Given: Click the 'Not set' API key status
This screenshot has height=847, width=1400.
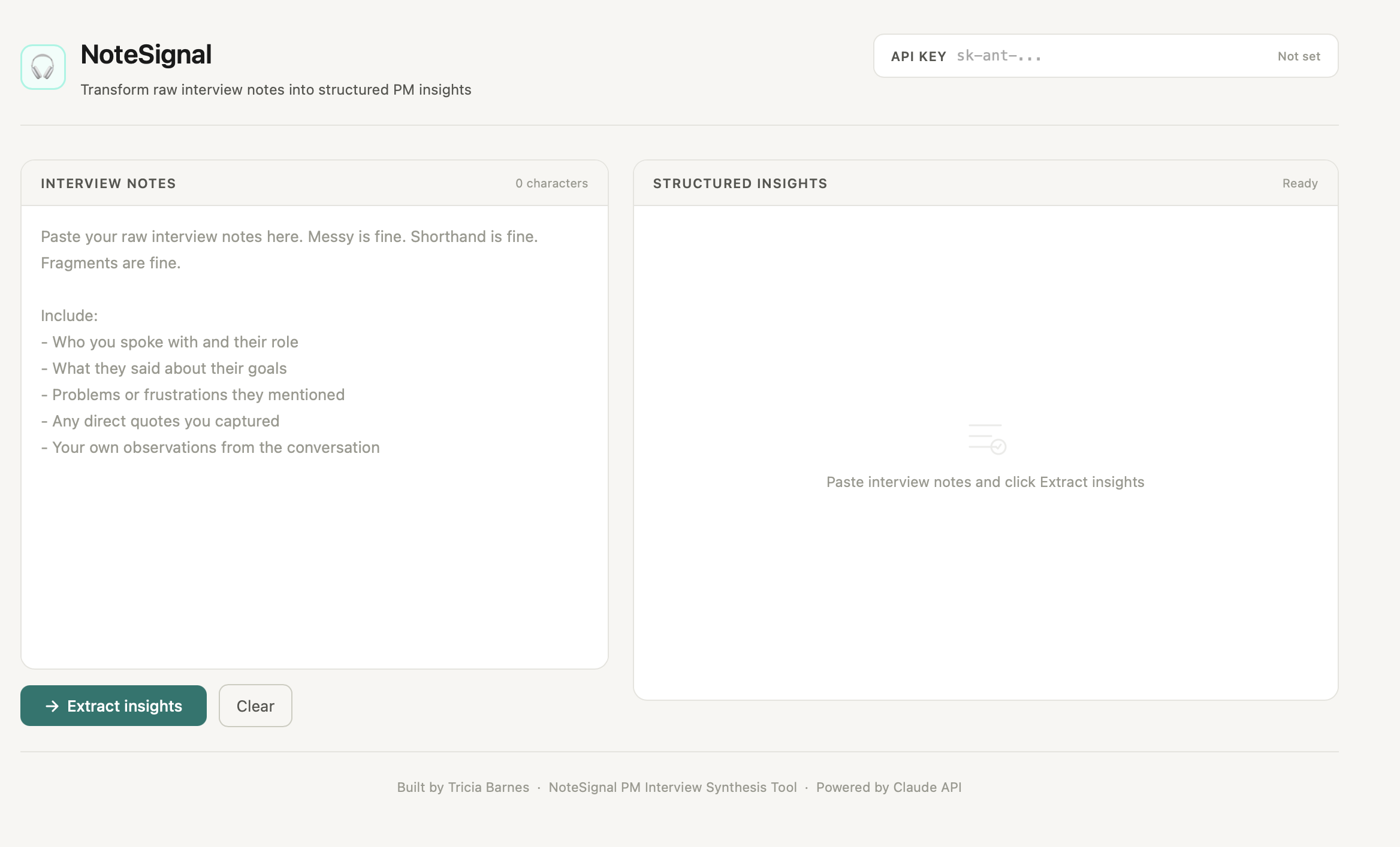Looking at the screenshot, I should tap(1298, 56).
